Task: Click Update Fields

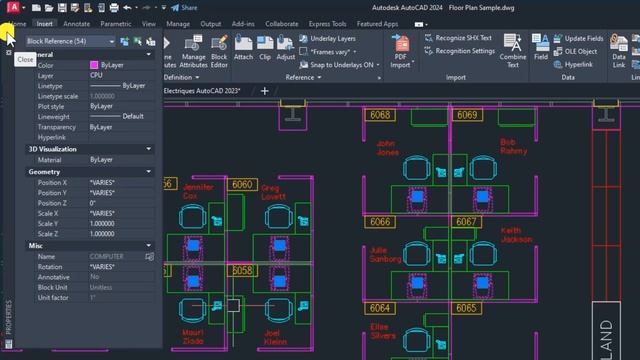Action: point(578,38)
